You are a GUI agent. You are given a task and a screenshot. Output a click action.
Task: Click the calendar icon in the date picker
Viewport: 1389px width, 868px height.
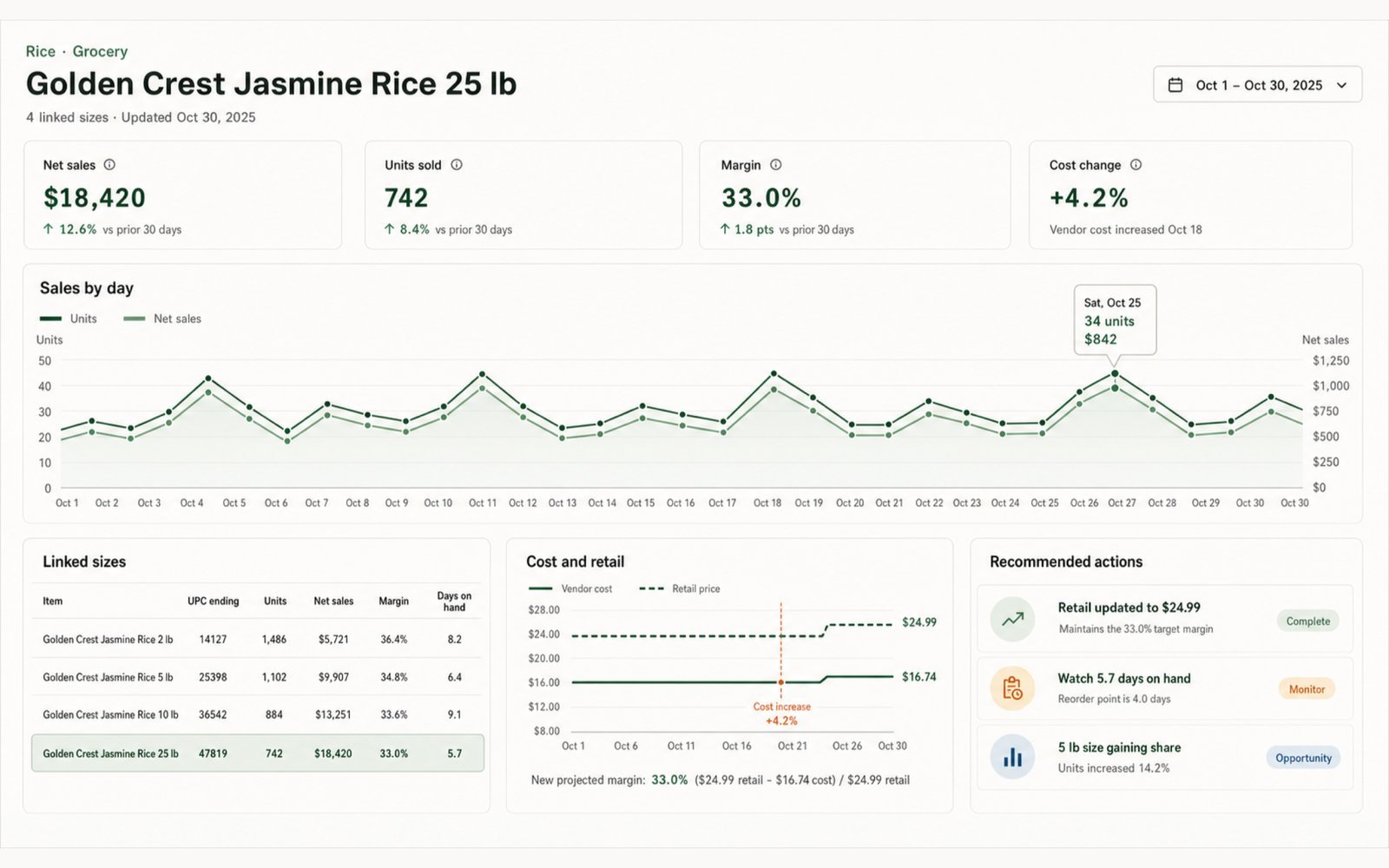[x=1175, y=85]
